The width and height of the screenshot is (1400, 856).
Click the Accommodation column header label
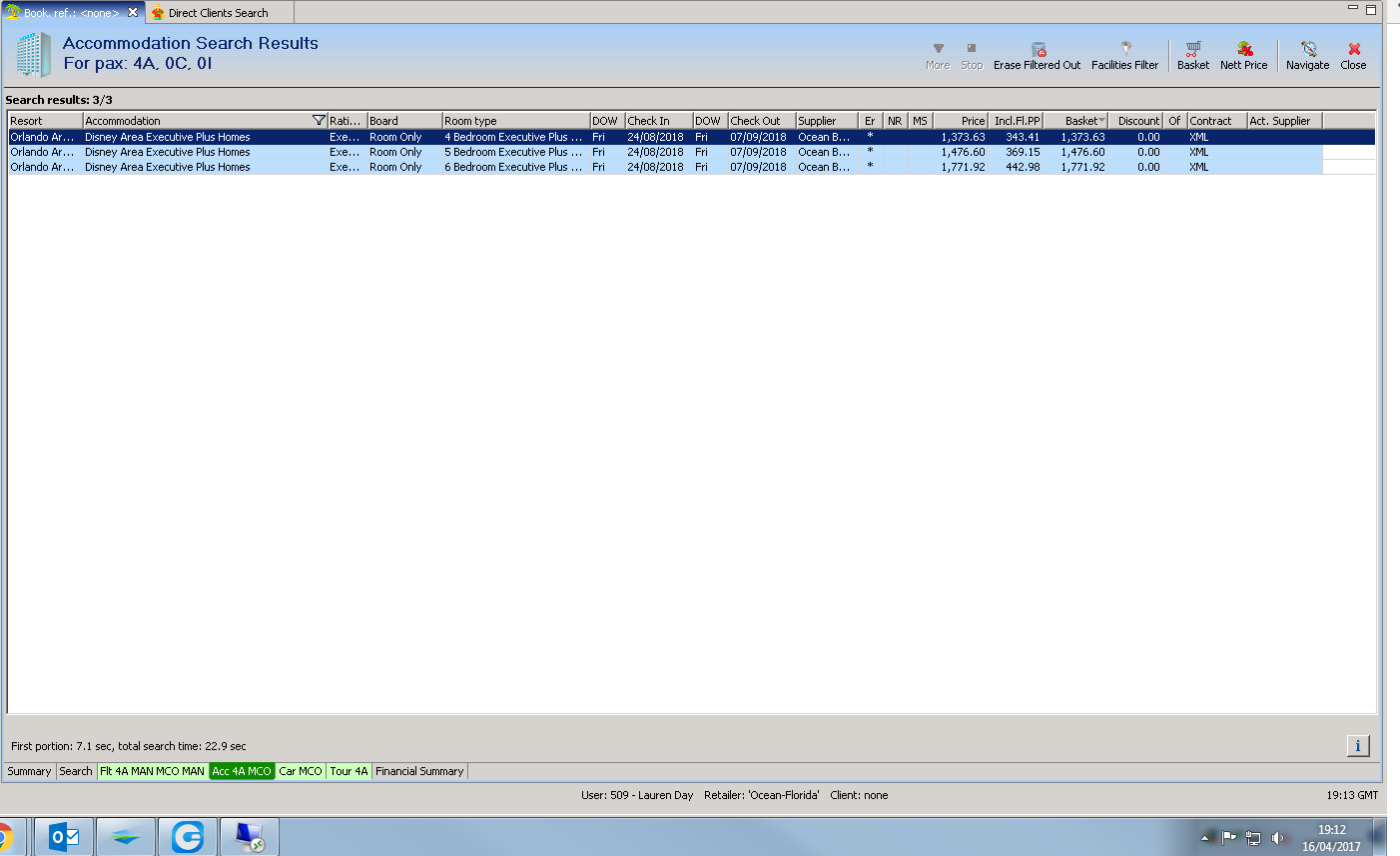click(123, 121)
